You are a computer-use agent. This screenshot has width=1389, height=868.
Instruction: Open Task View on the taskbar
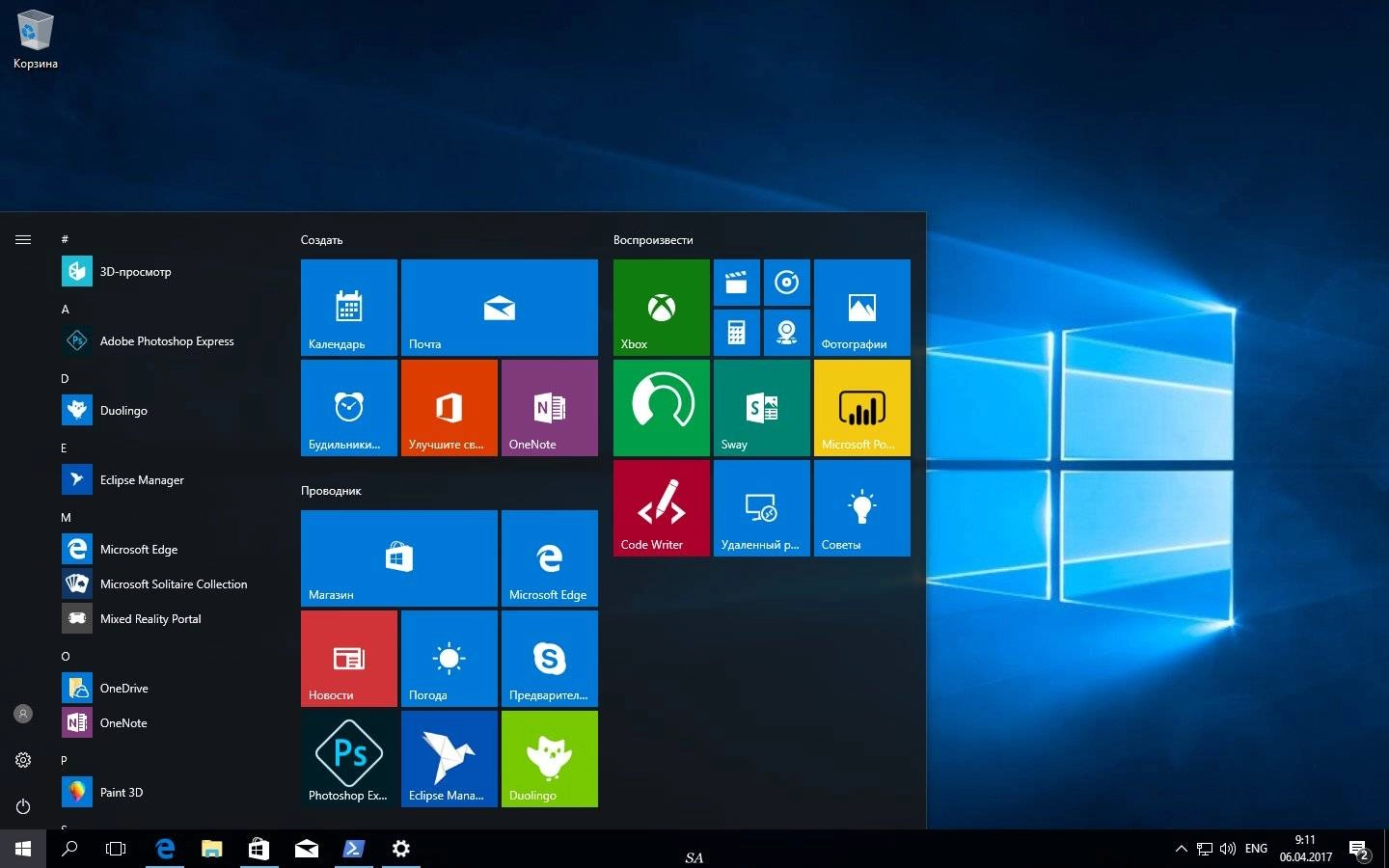(116, 849)
